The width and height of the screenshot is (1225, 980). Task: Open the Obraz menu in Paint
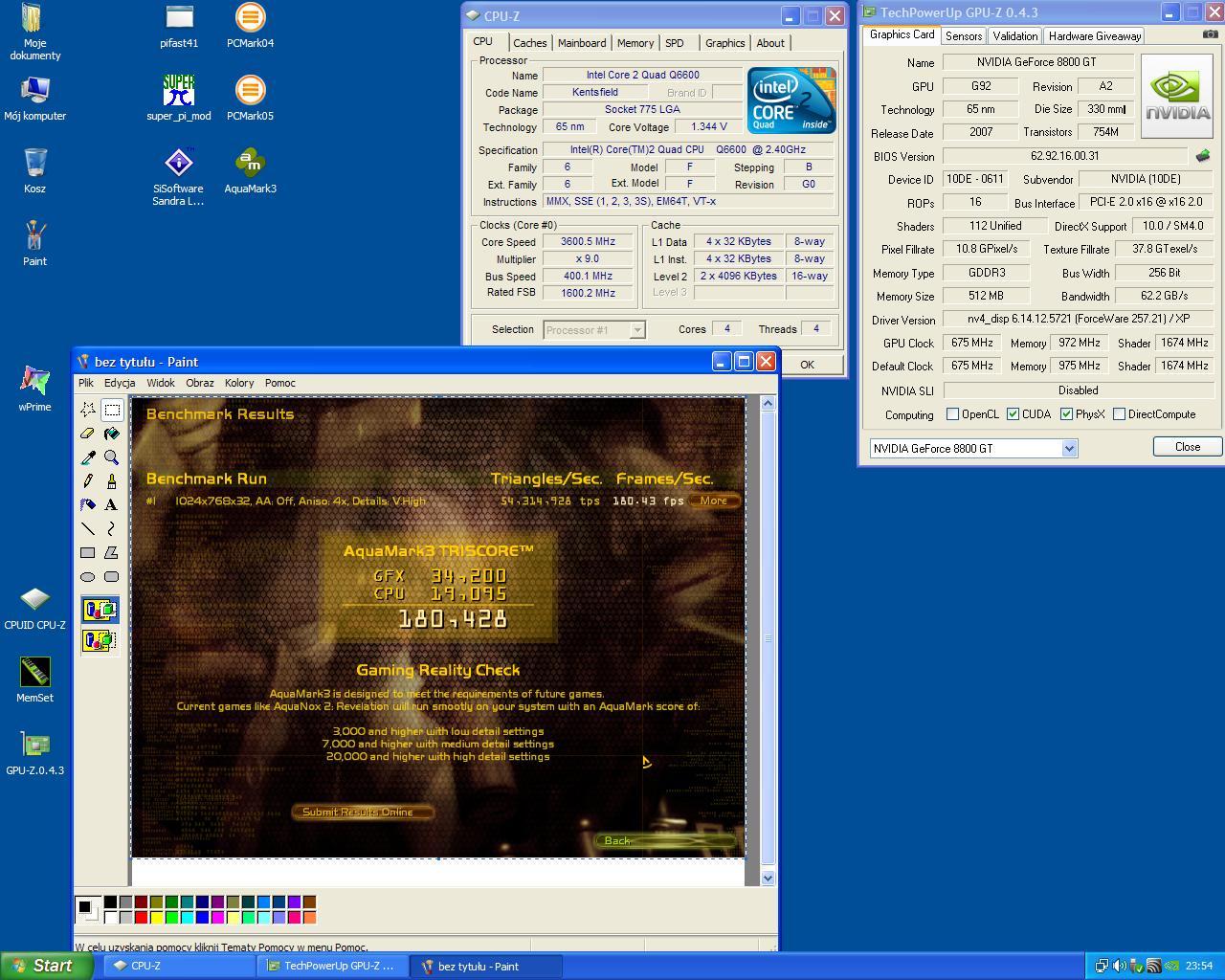coord(200,383)
